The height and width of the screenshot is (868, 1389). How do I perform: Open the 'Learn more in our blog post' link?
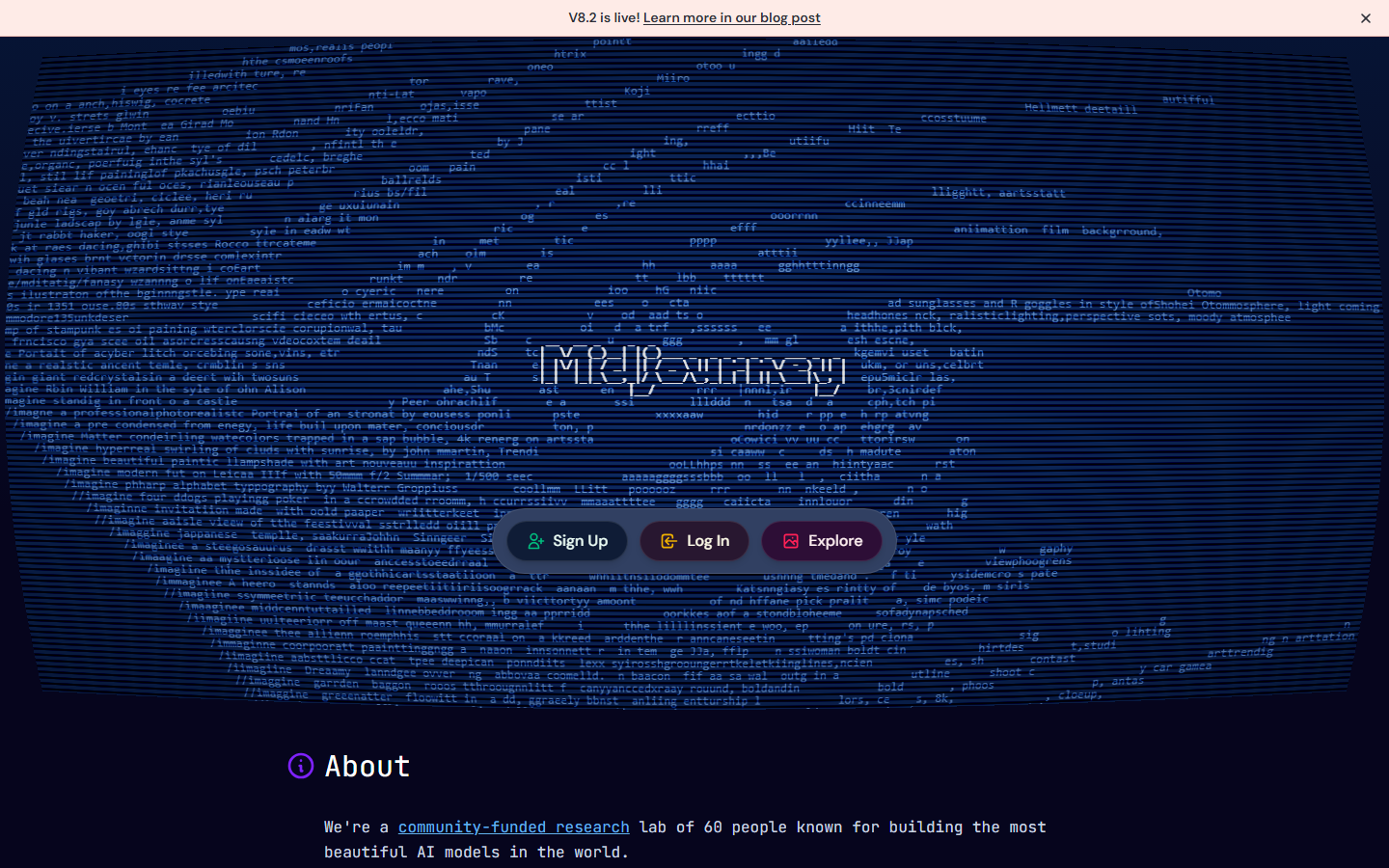[x=731, y=18]
